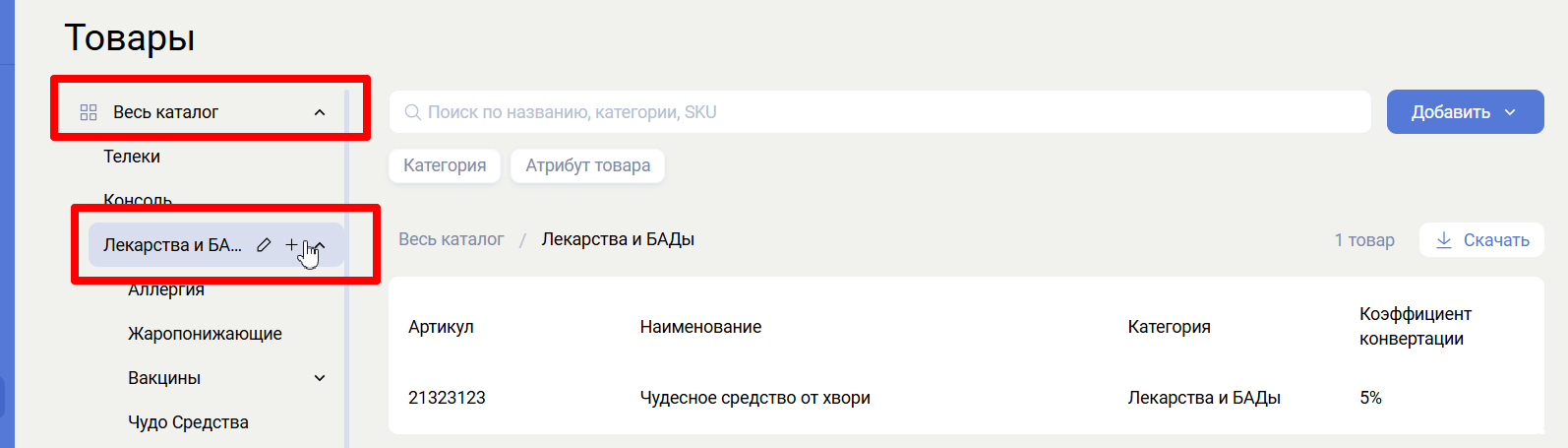Open the Категория filter

point(445,165)
